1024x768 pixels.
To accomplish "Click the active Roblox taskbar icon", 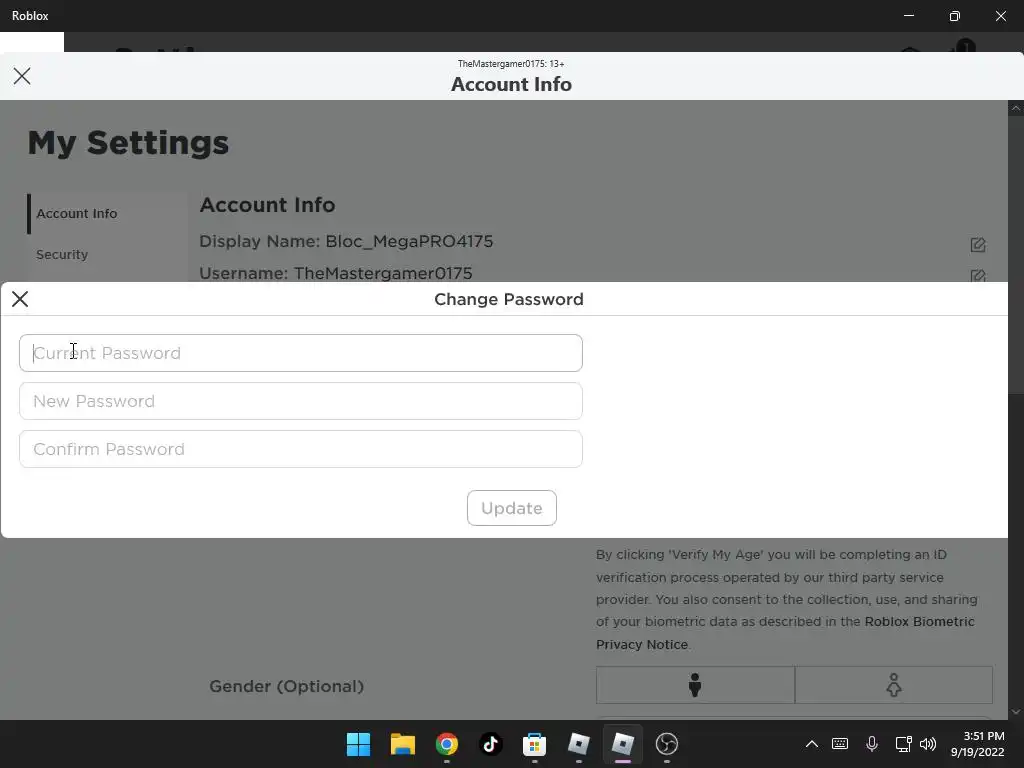I will pos(622,744).
